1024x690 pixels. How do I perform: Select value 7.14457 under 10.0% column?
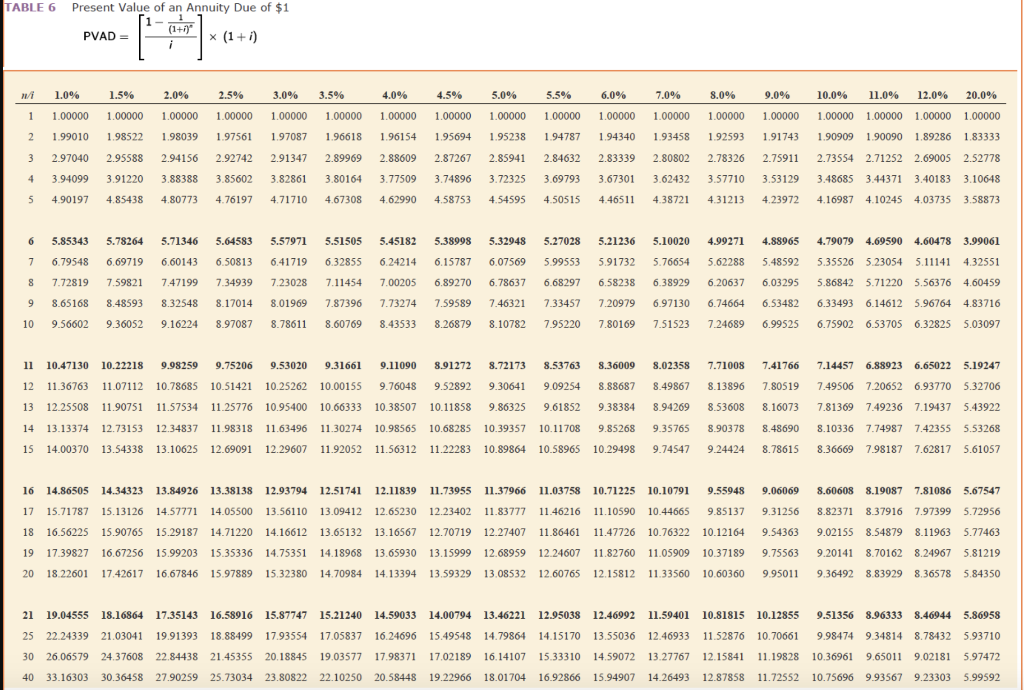(x=835, y=366)
